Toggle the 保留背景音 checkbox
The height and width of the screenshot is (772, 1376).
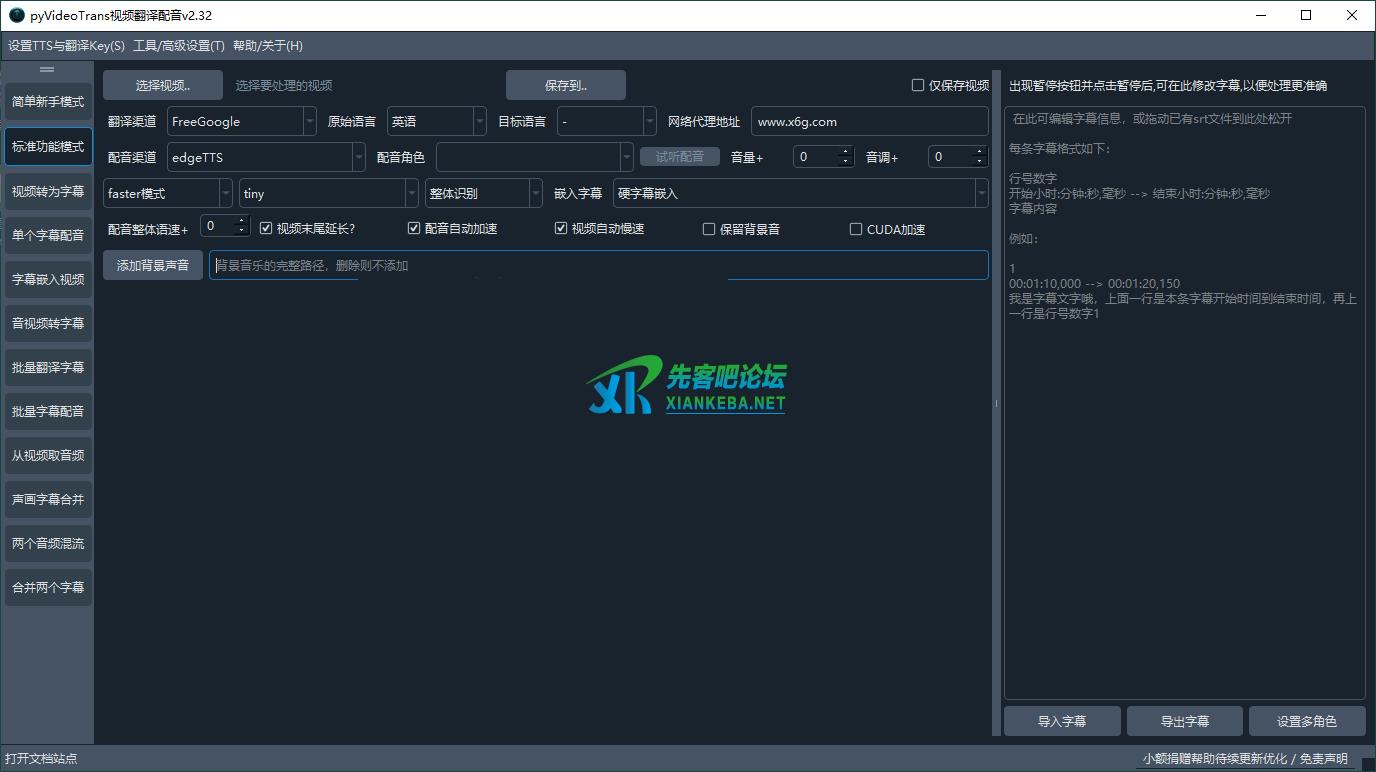click(x=709, y=229)
